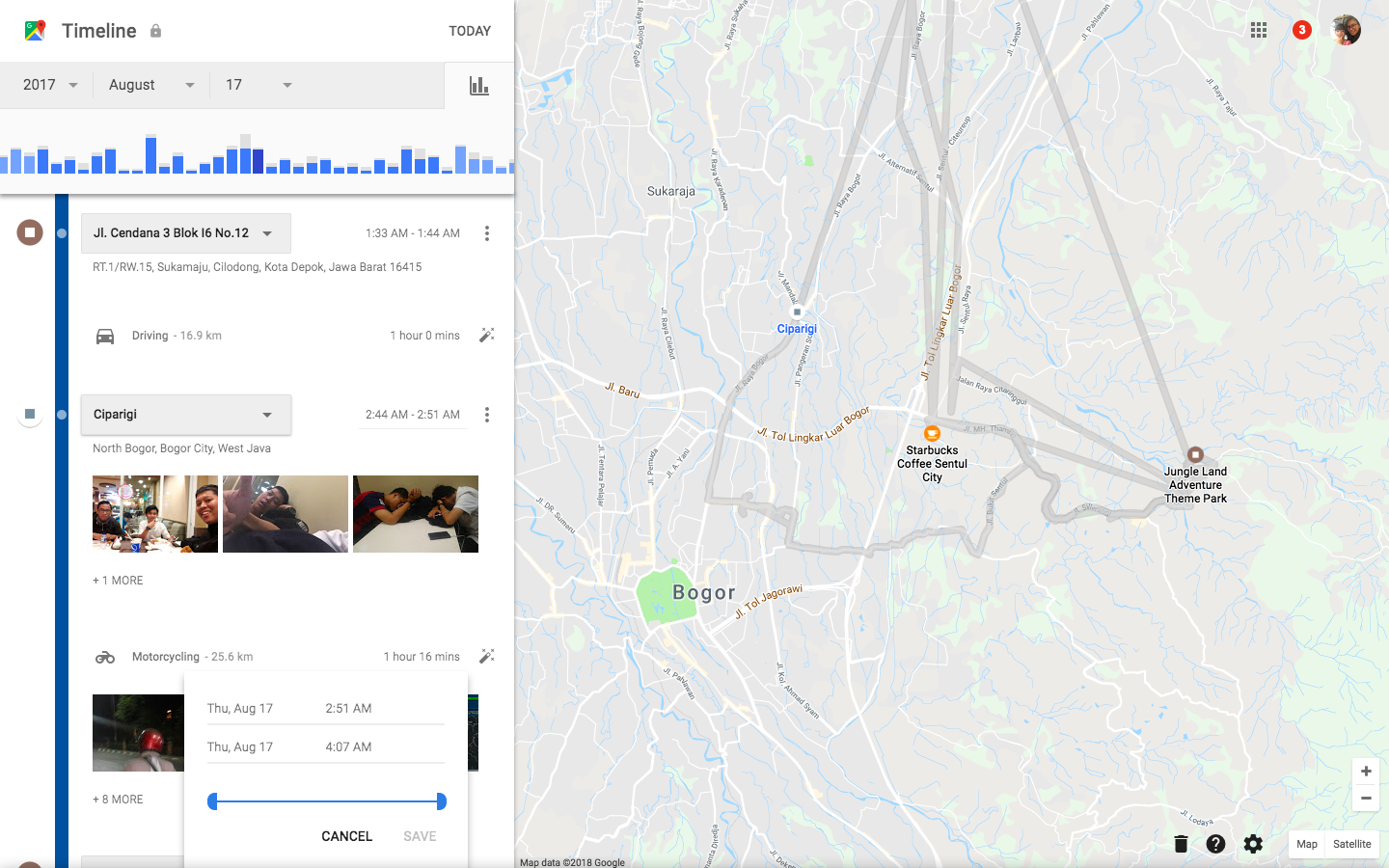Image resolution: width=1389 pixels, height=868 pixels.
Task: Jump to TODAY in timeline
Action: tap(470, 31)
